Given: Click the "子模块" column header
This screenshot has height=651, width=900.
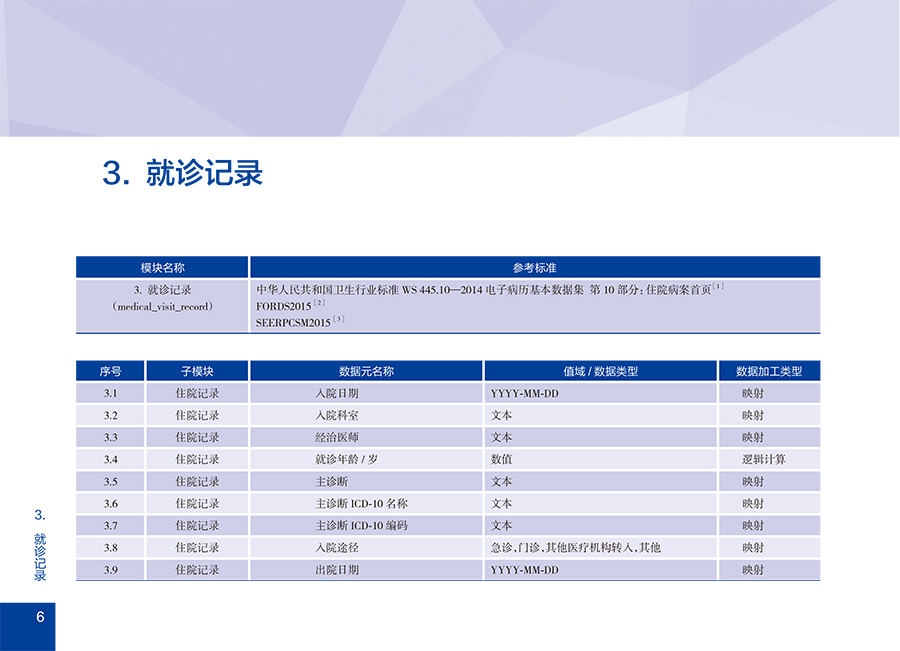Looking at the screenshot, I should tap(197, 371).
